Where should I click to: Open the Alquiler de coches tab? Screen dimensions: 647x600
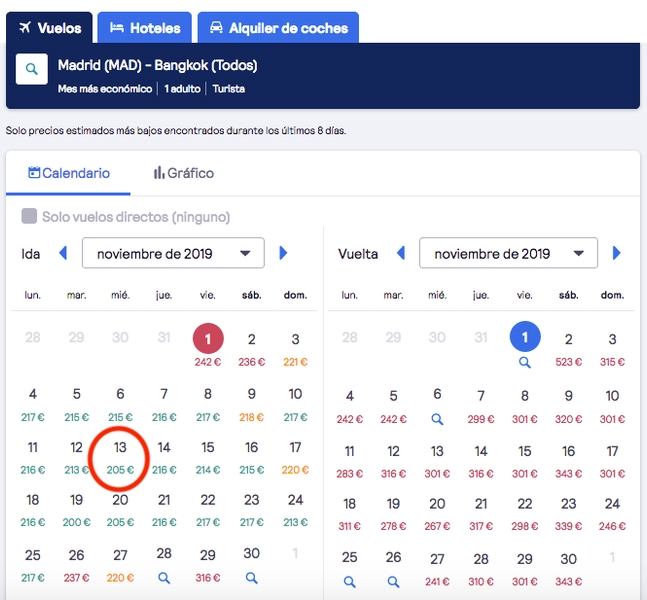[279, 28]
